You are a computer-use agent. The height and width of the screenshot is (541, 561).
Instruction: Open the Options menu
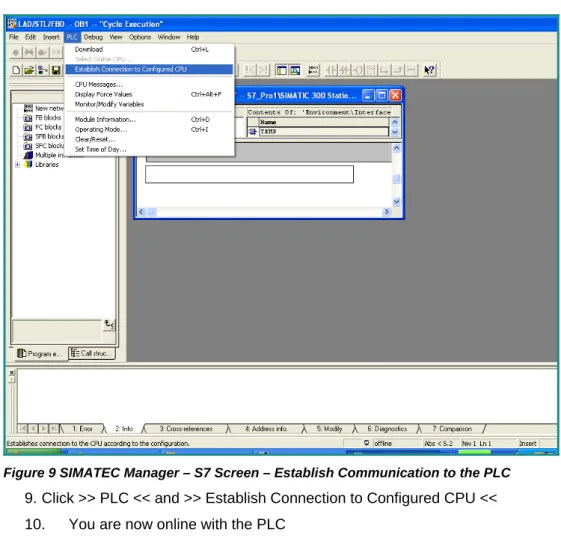(x=140, y=37)
